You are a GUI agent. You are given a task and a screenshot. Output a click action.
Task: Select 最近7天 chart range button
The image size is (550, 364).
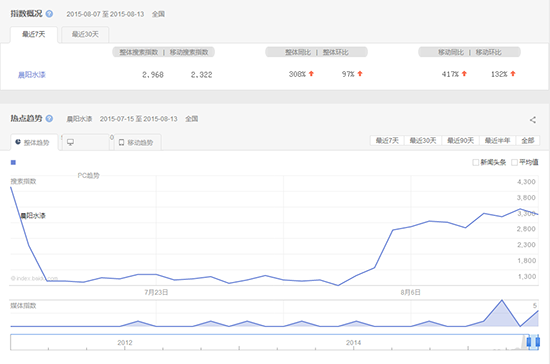click(x=387, y=141)
